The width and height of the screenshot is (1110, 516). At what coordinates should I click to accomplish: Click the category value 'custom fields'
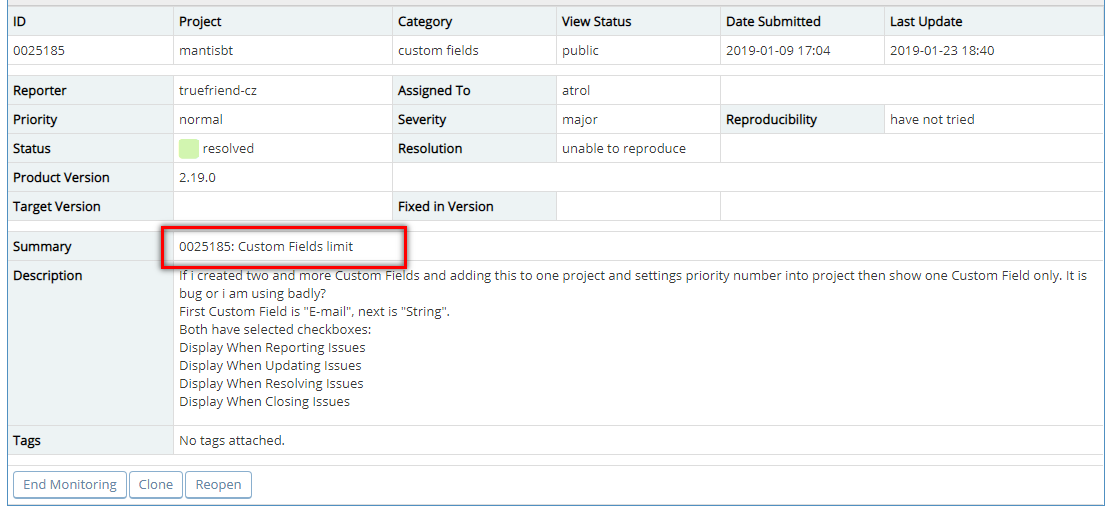[438, 50]
